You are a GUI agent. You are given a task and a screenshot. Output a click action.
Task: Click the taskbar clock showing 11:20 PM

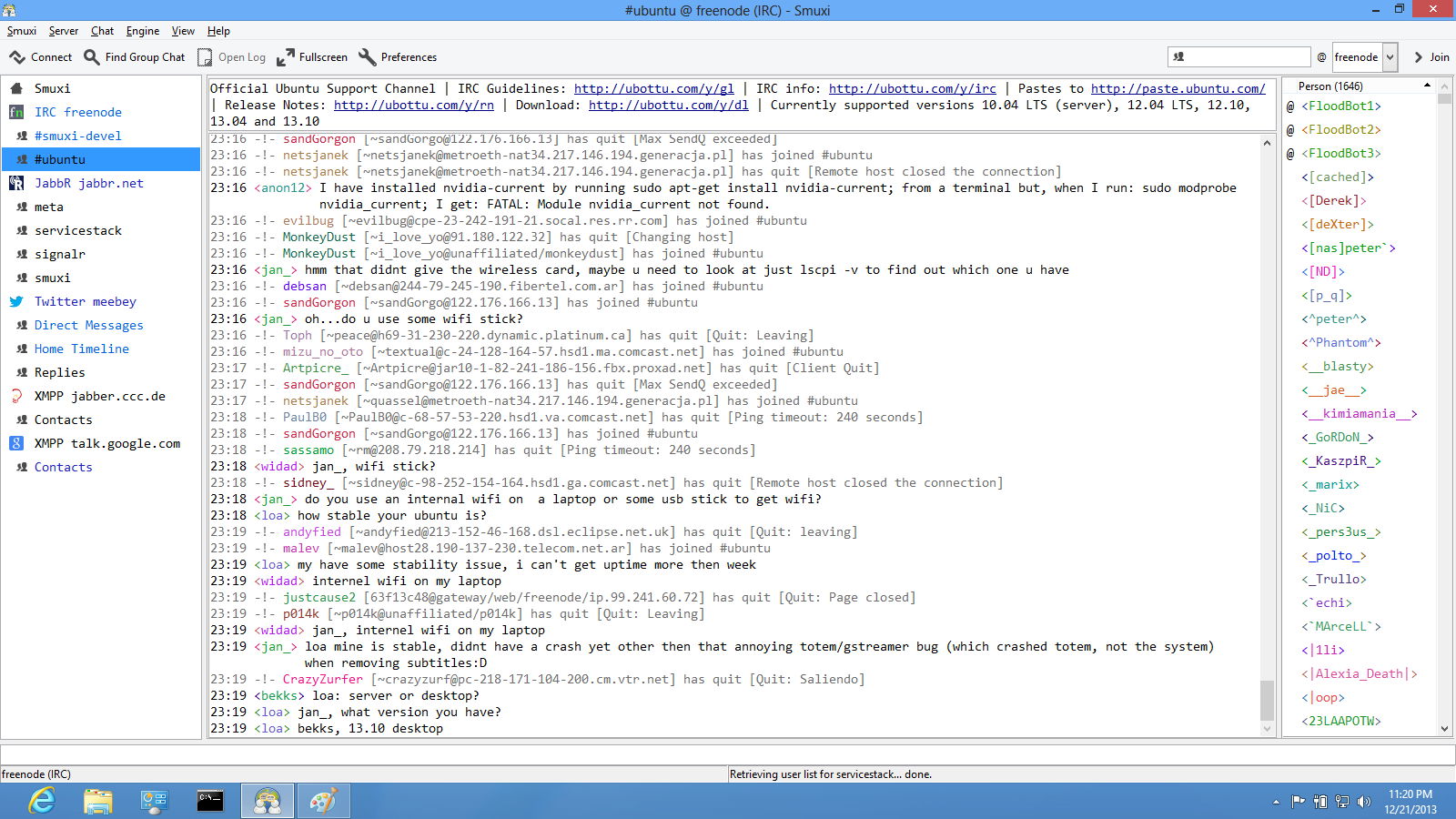pyautogui.click(x=1410, y=801)
